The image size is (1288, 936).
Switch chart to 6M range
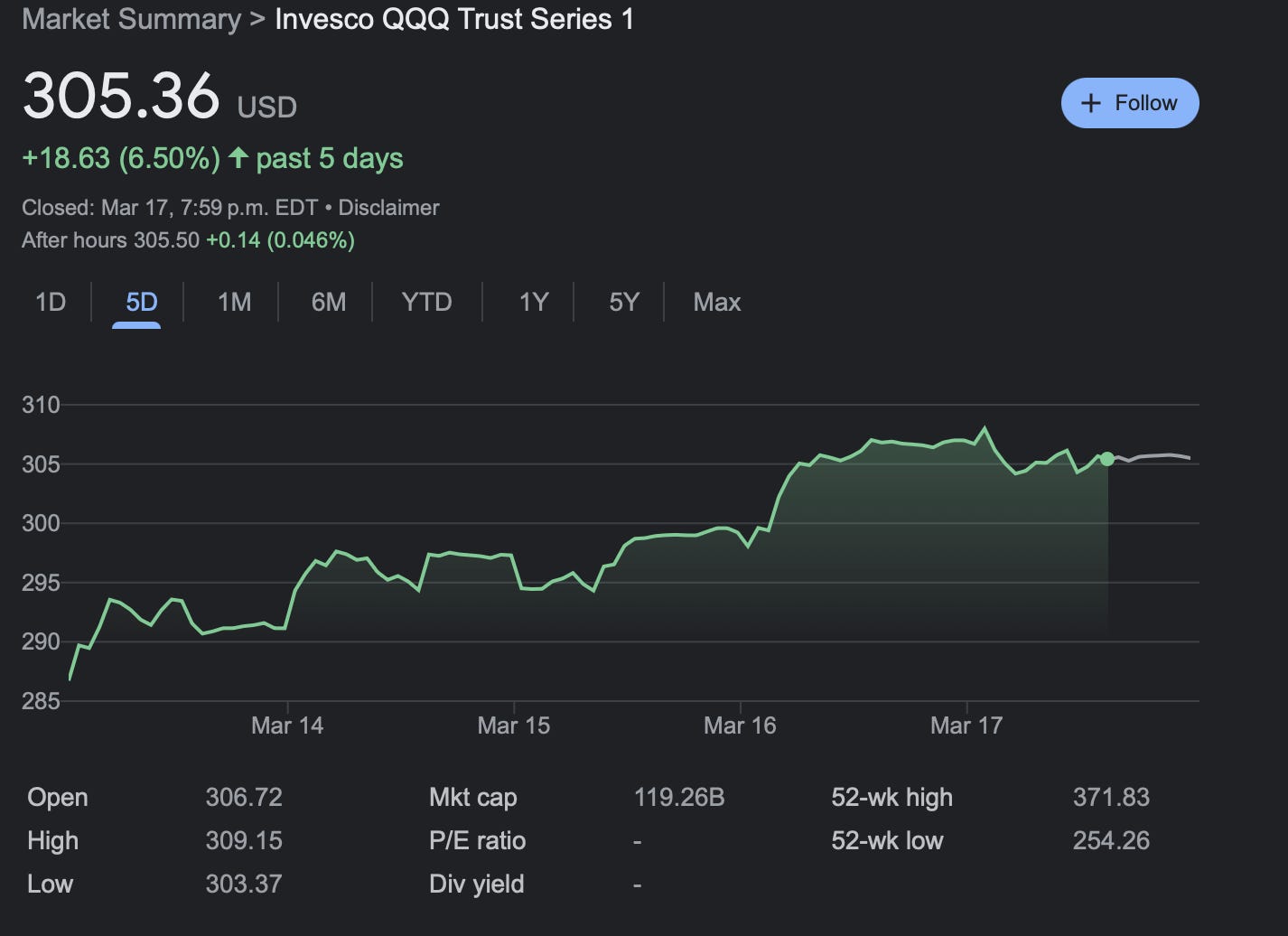pos(329,302)
